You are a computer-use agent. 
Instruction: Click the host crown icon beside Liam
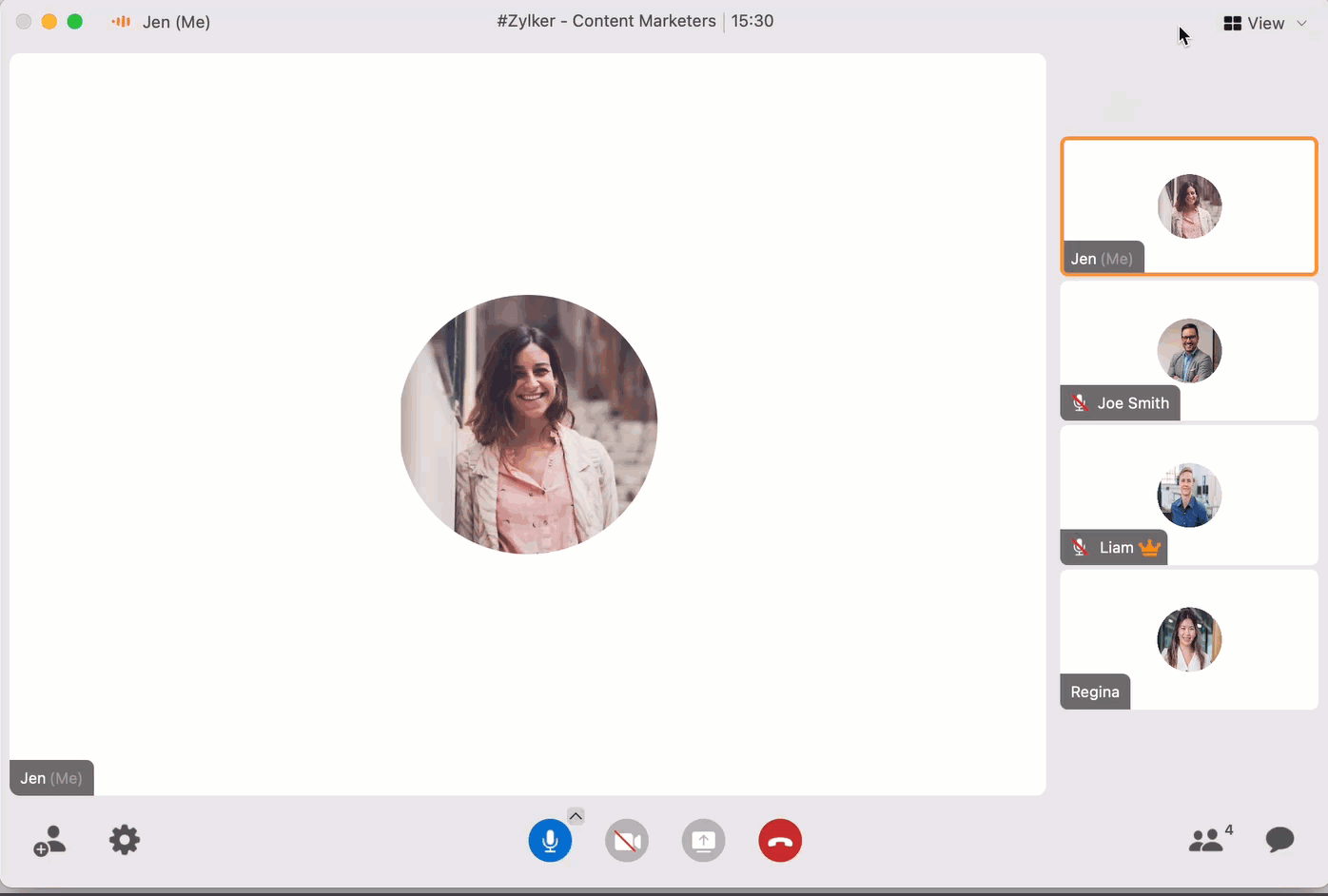[1150, 548]
